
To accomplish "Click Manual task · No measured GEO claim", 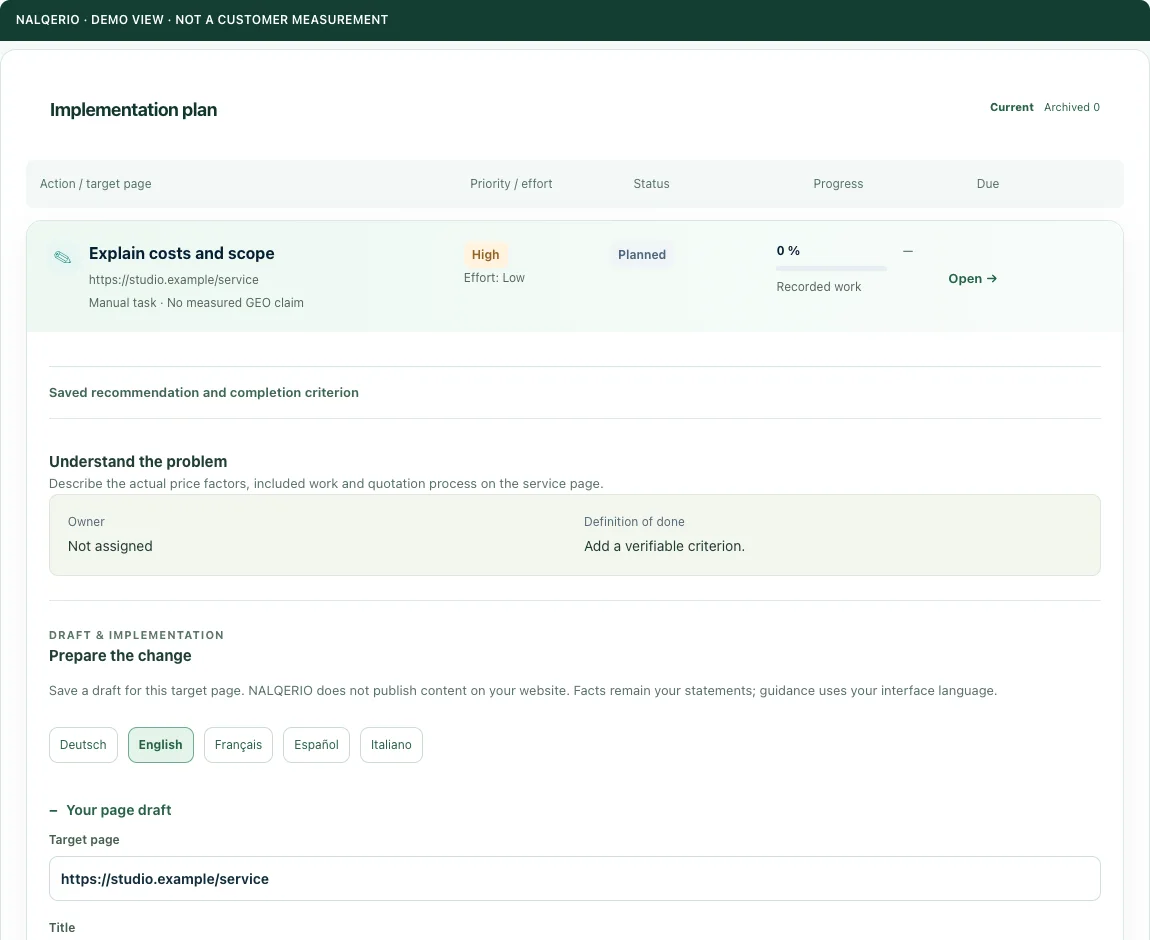I will click(196, 303).
